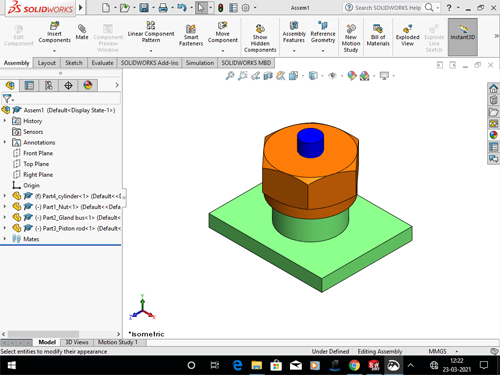The height and width of the screenshot is (375, 500).
Task: Click the Save icon
Action: [144, 7]
